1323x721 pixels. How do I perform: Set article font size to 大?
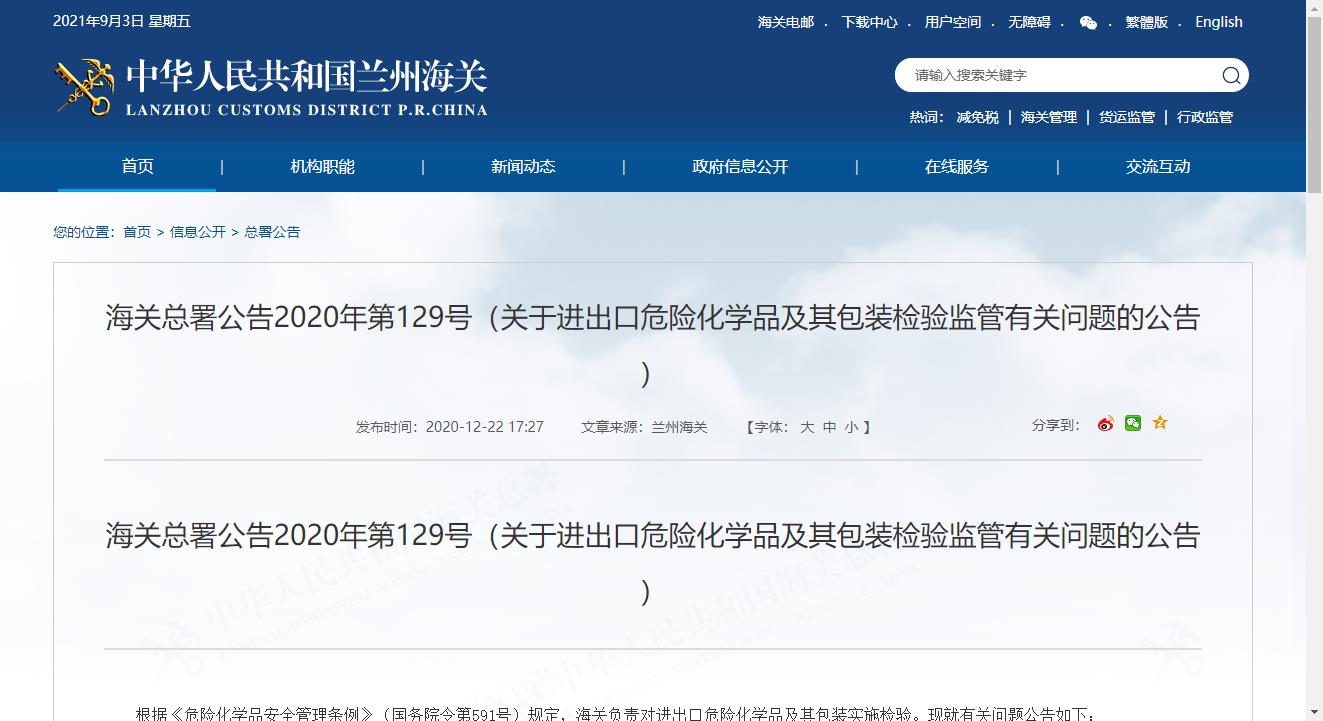coord(808,426)
